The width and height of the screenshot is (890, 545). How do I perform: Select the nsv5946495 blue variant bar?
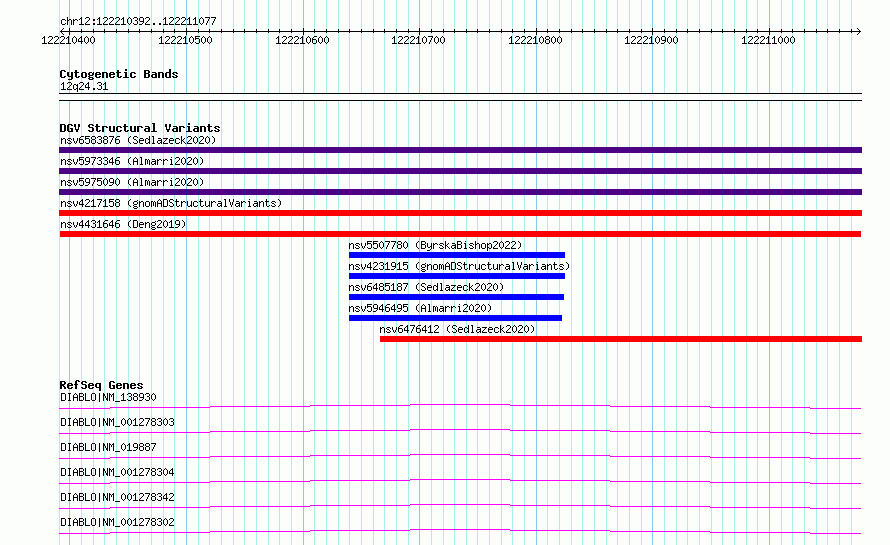pyautogui.click(x=455, y=318)
